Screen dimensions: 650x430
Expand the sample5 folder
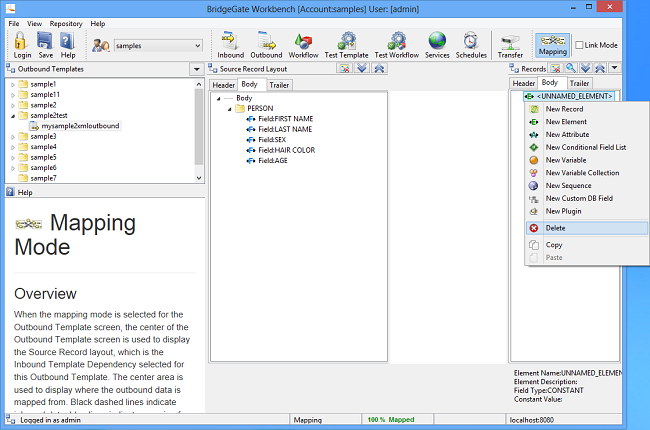tap(13, 158)
